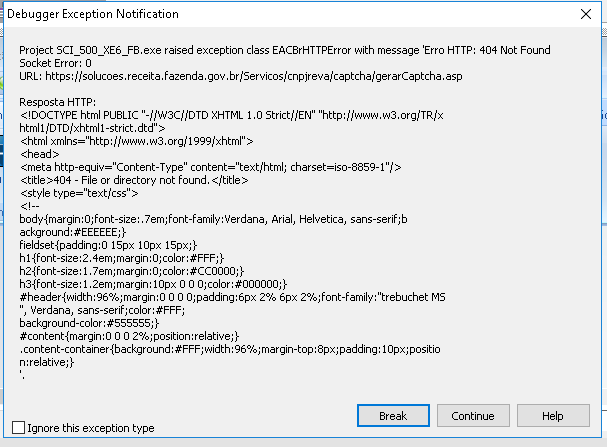Click the Break button
Viewport: 607px width, 447px height.
click(393, 416)
